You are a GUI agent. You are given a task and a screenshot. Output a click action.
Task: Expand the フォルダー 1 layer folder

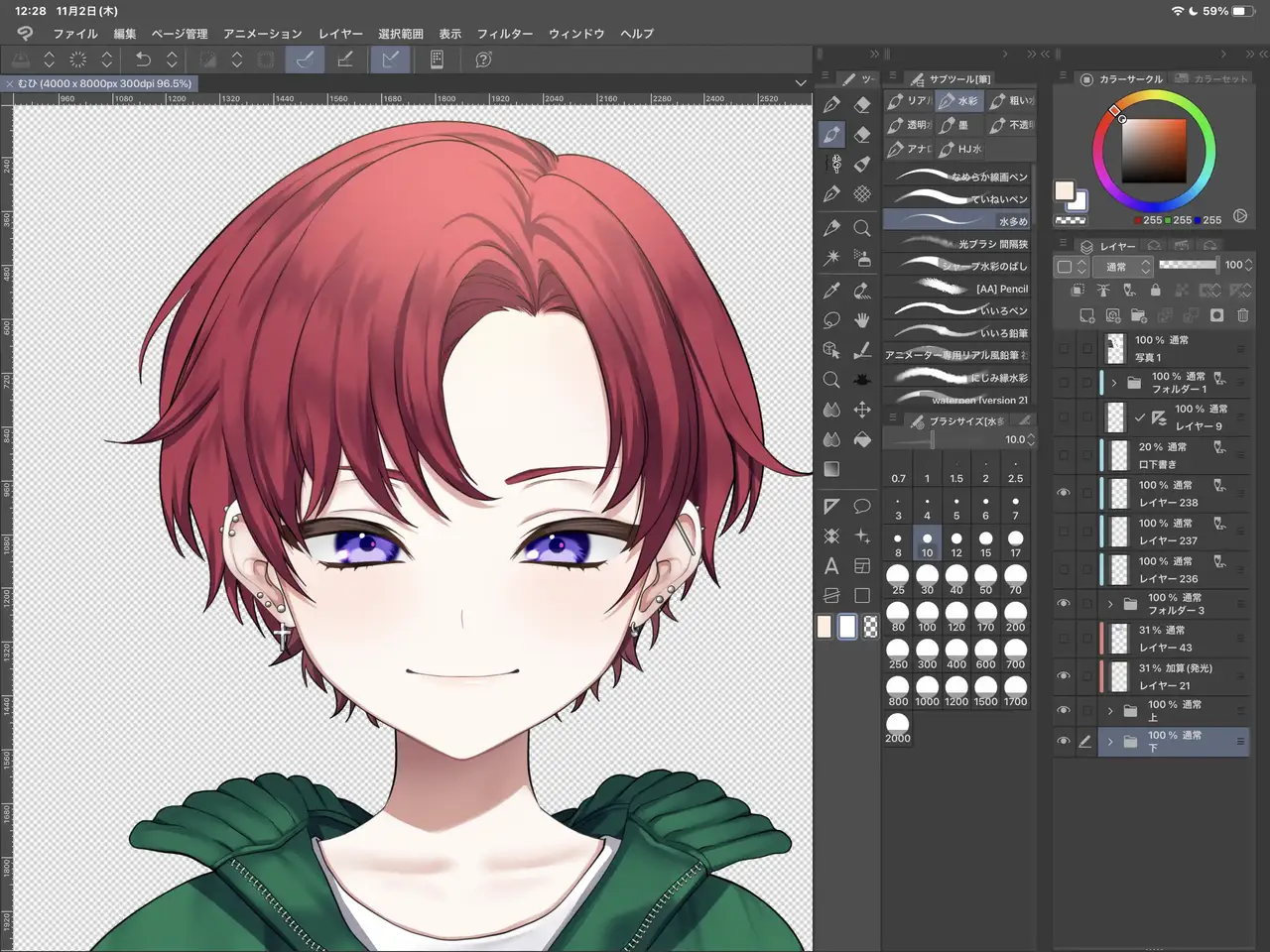[1114, 383]
